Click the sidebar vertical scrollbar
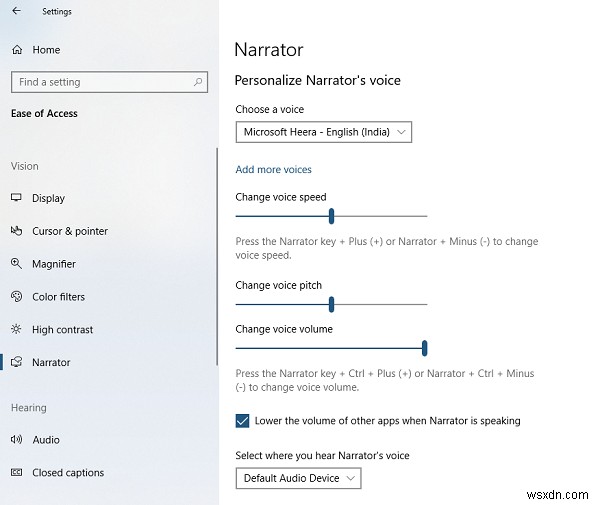600x505 pixels. click(x=217, y=255)
